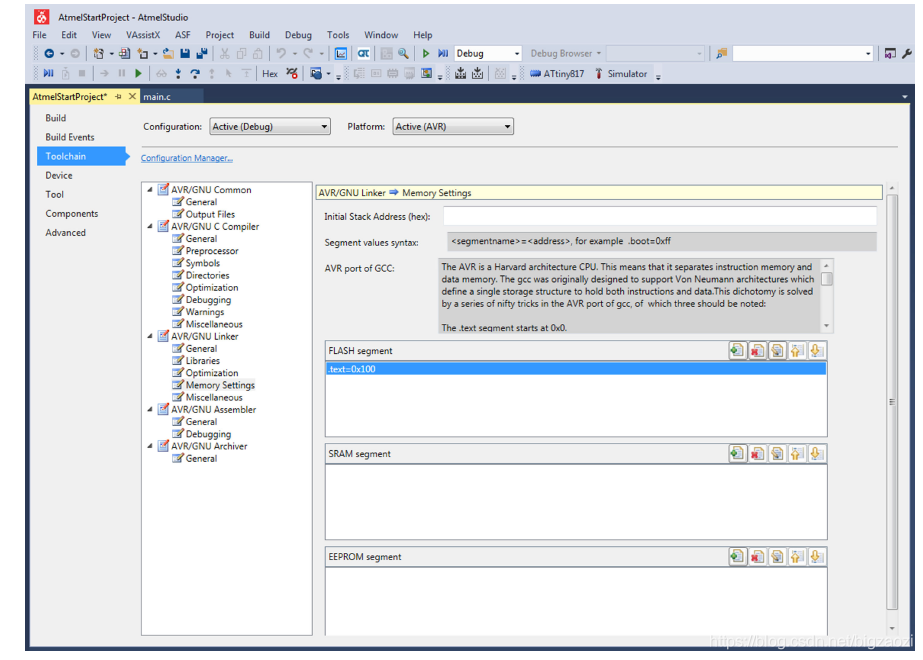
Task: Click the Undo arrow icon
Action: click(x=281, y=54)
